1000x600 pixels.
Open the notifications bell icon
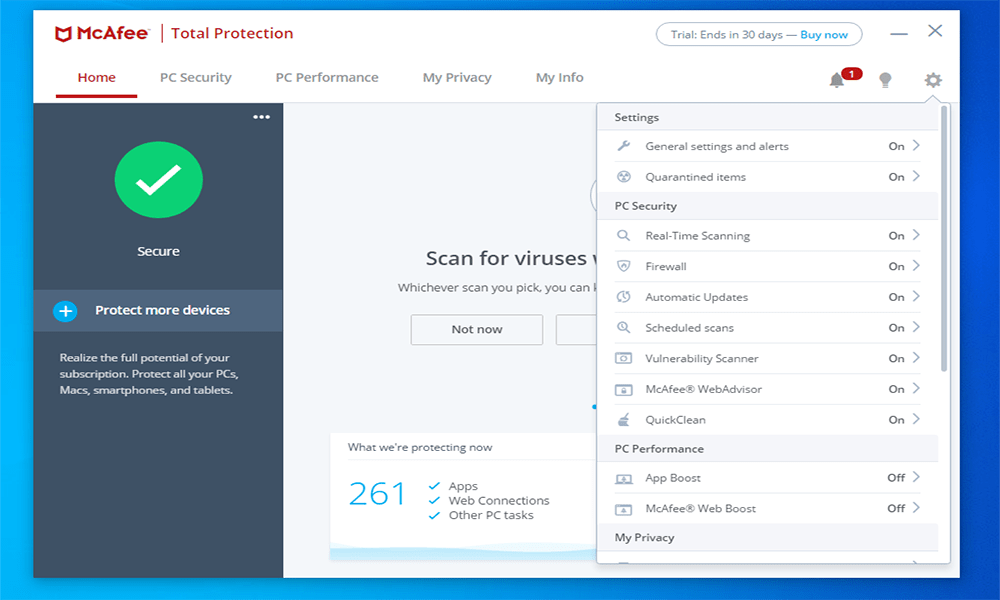837,80
